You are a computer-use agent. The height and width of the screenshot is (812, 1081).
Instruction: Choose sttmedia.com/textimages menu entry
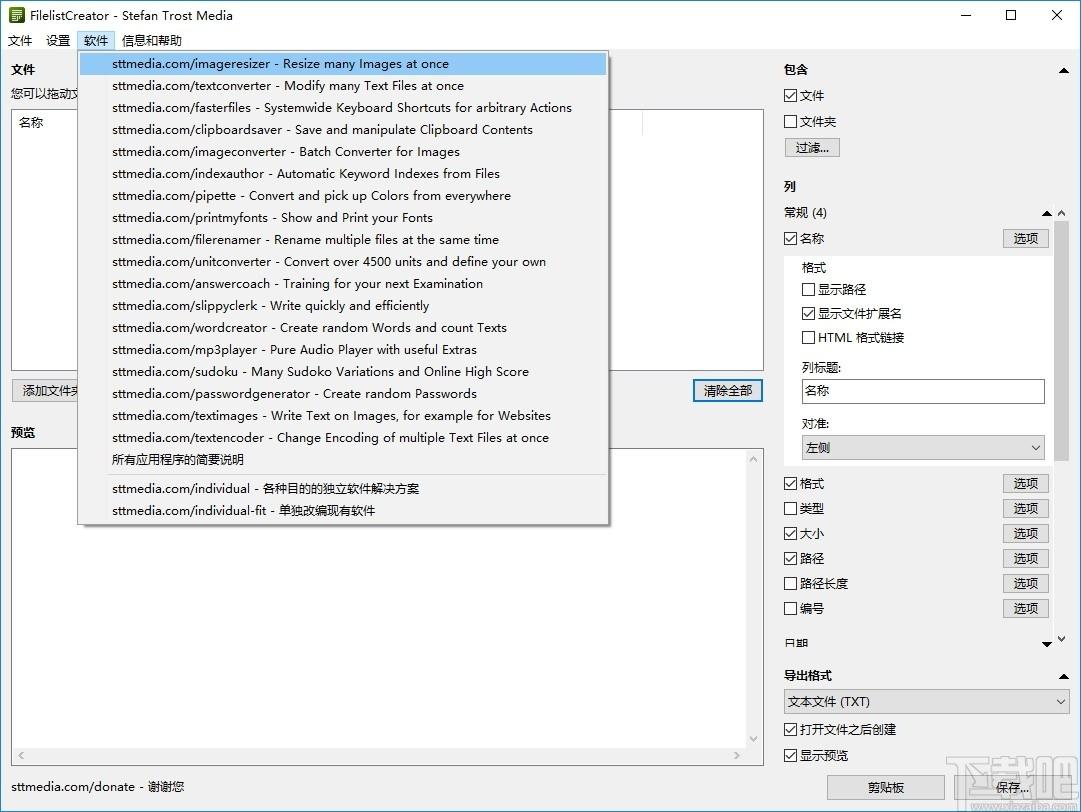[343, 416]
